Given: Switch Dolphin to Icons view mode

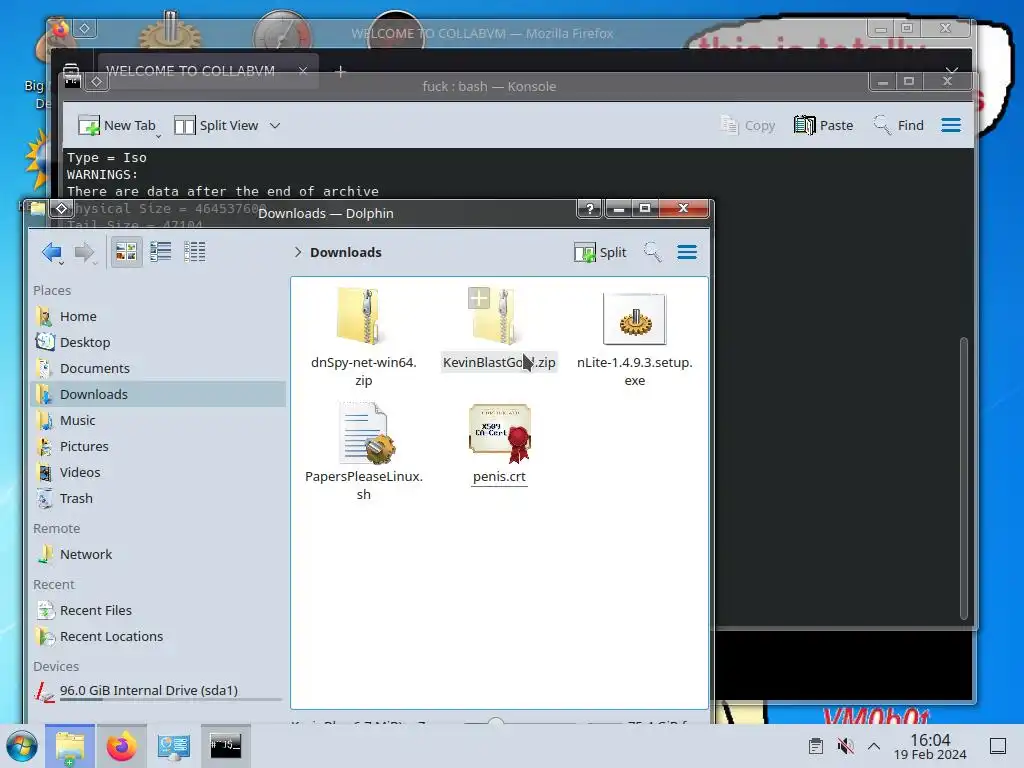Looking at the screenshot, I should coord(126,252).
